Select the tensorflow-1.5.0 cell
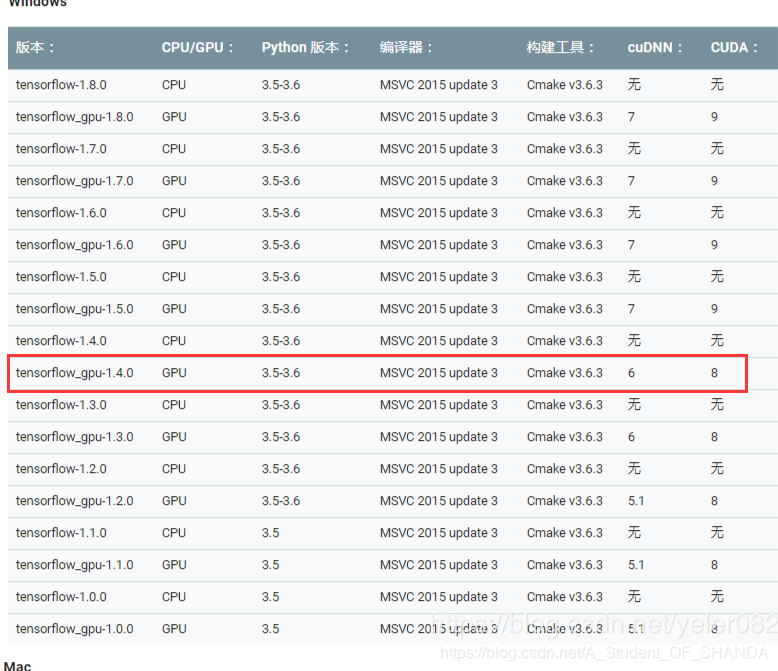This screenshot has height=671, width=778. click(61, 277)
